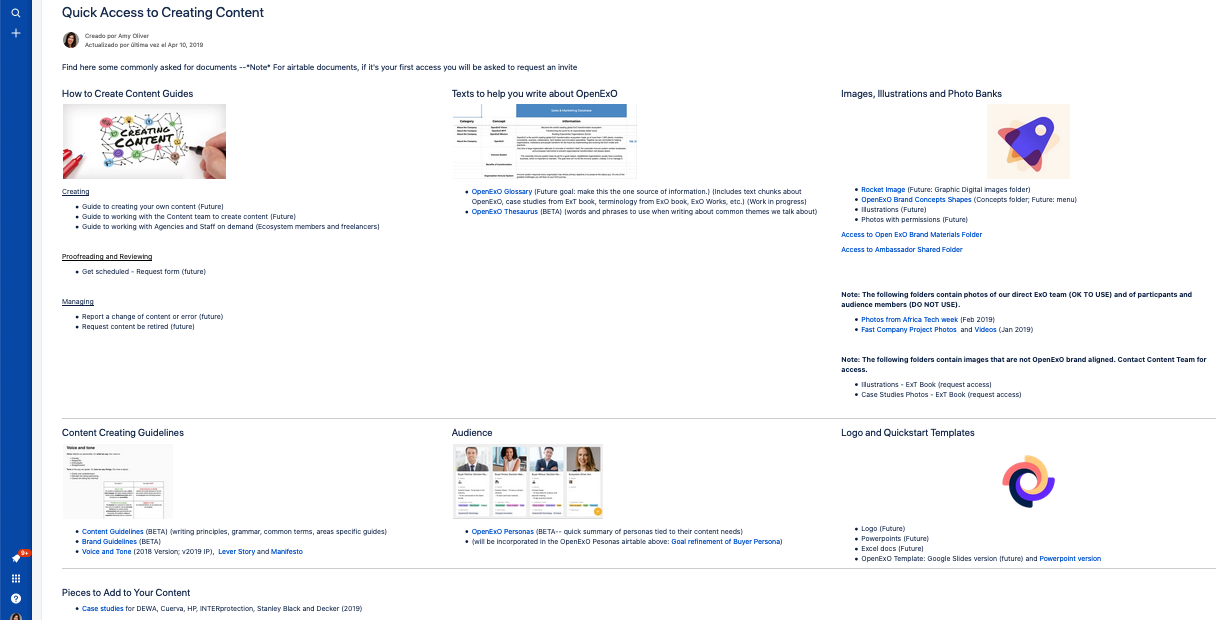Open the Case studies link
1224x620 pixels.
(x=102, y=608)
